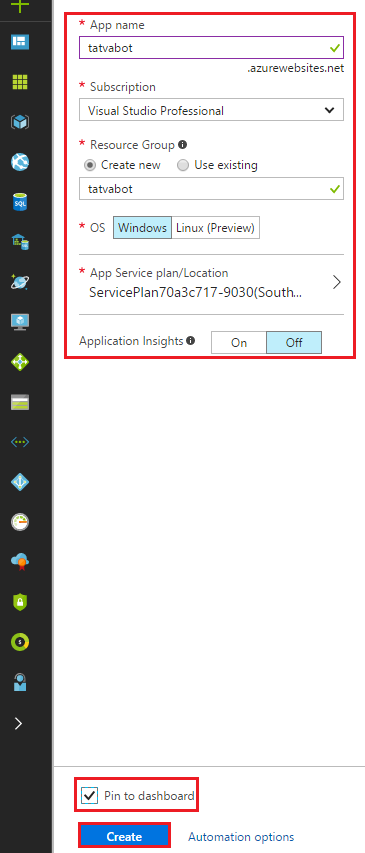The height and width of the screenshot is (853, 365).
Task: Open Load balancers green diamond icon
Action: tap(20, 362)
